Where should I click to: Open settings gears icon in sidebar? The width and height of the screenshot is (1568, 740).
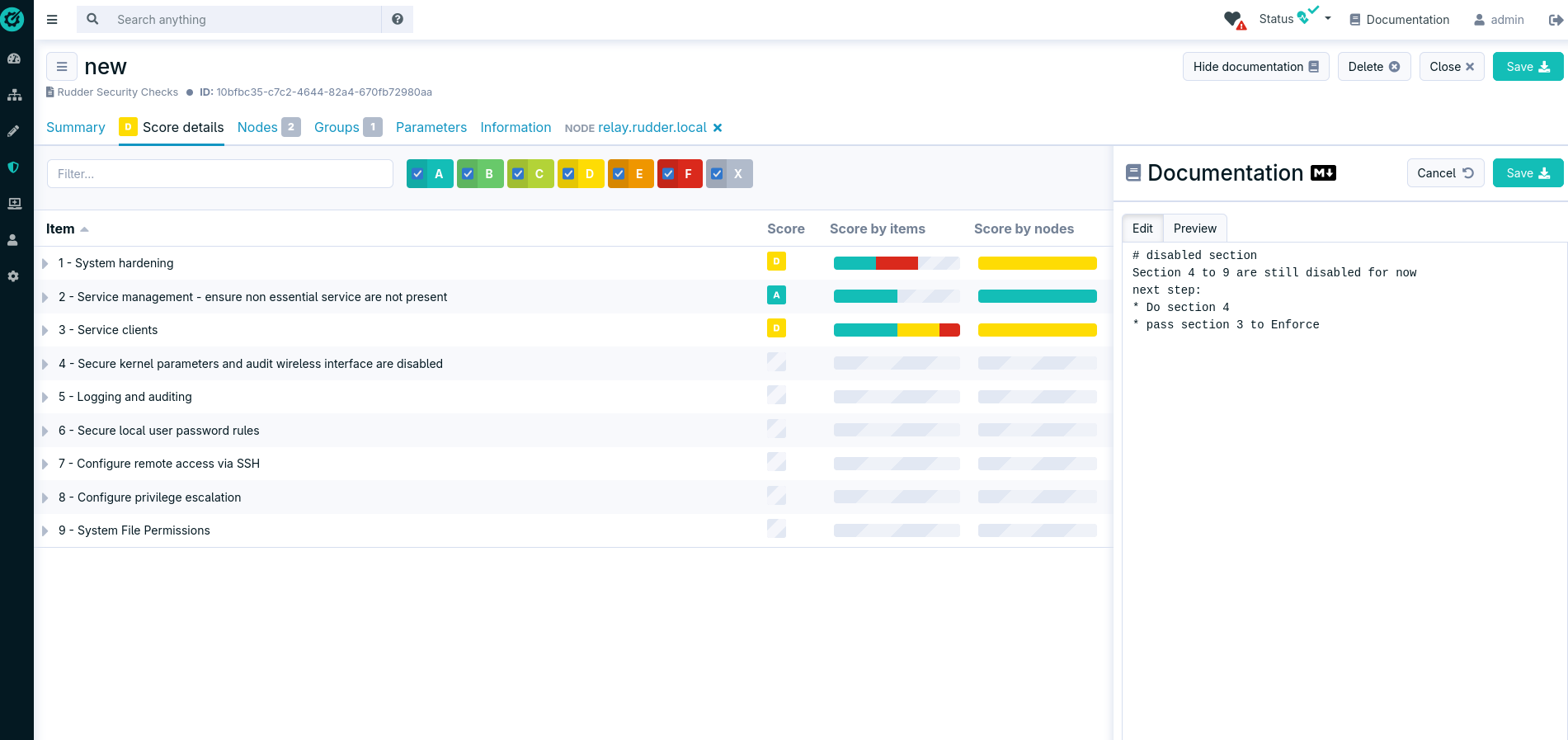[x=14, y=276]
